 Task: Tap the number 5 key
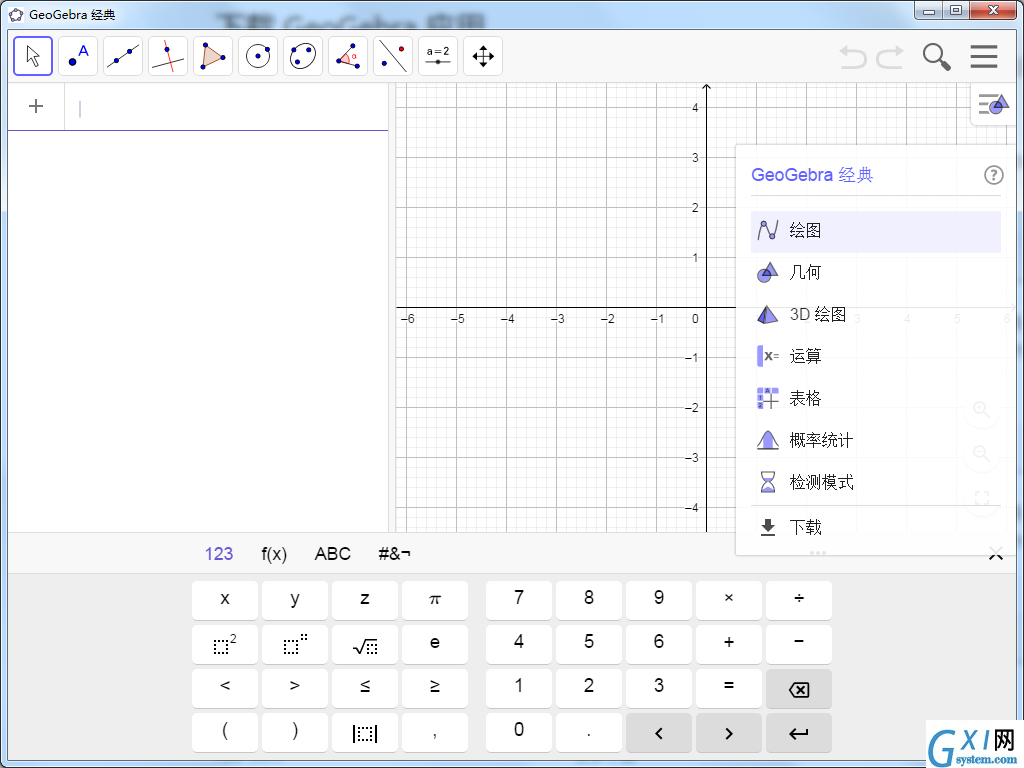click(x=588, y=644)
